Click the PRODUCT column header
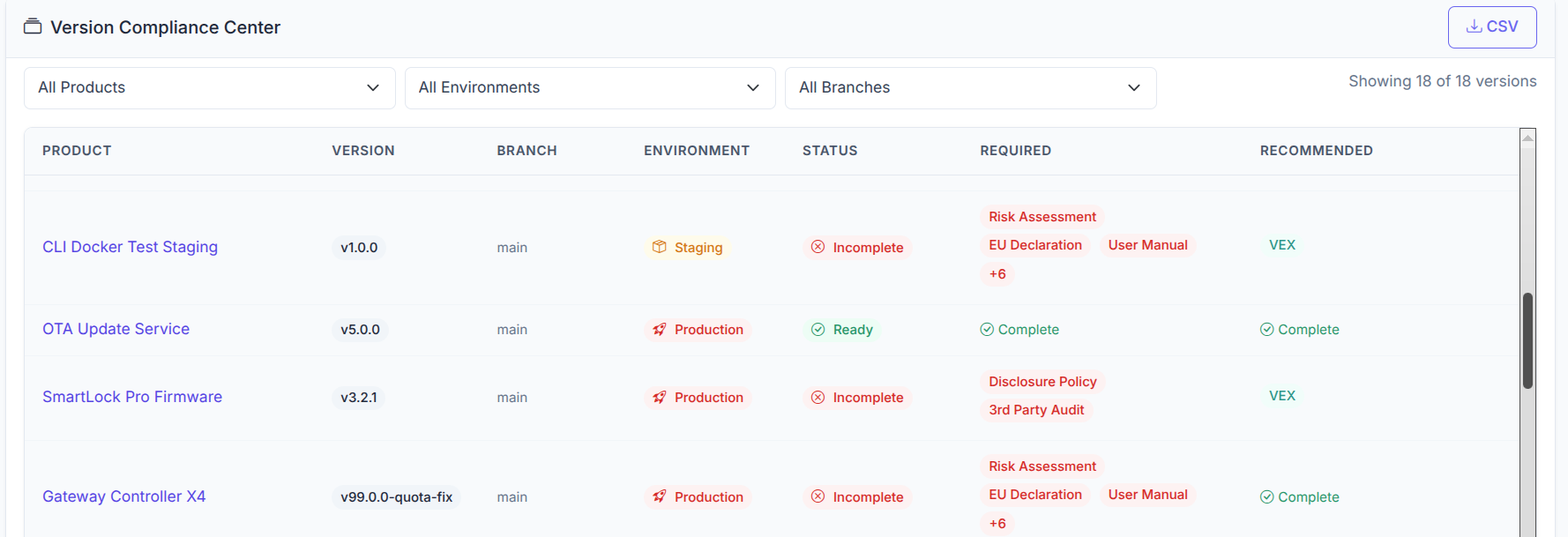This screenshot has width=1568, height=537. click(77, 151)
